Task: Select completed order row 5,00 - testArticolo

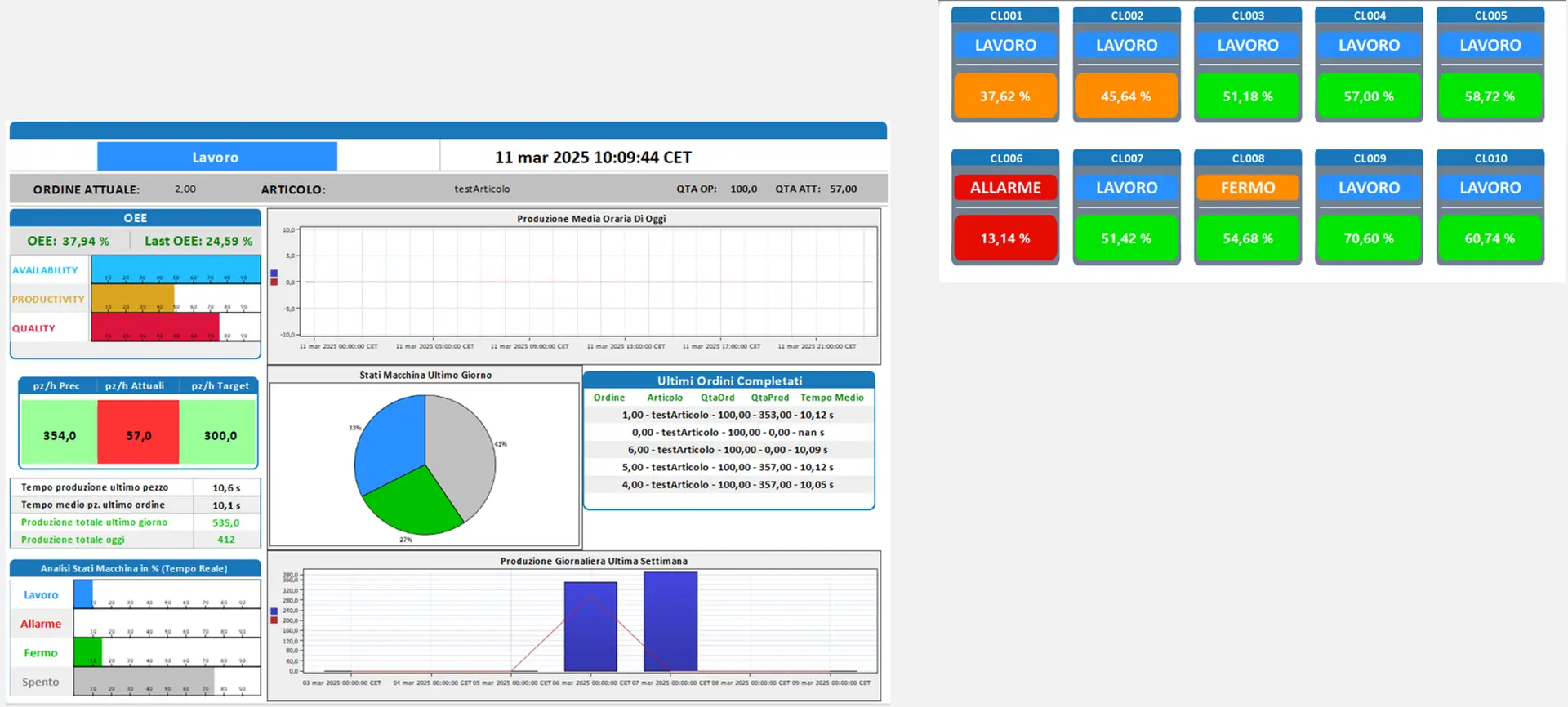Action: click(x=728, y=467)
